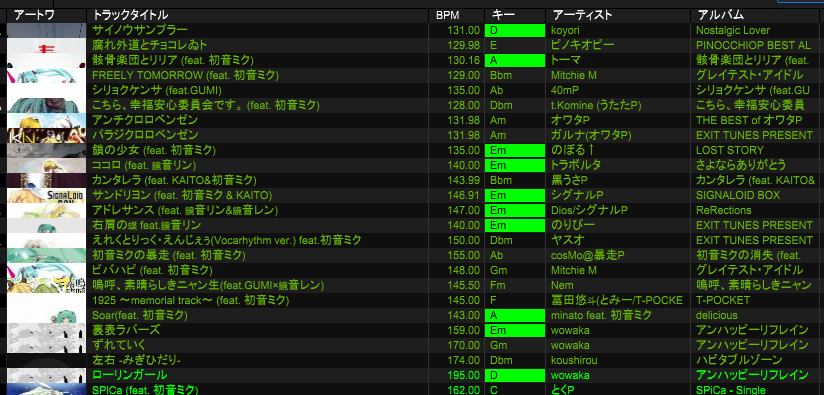Select the artwork thumbnail of 裏表ラバーズ
The height and width of the screenshot is (395, 824).
pyautogui.click(x=46, y=330)
